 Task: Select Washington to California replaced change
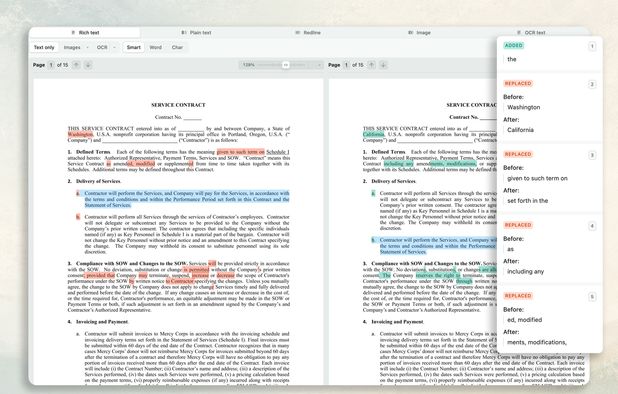(550, 107)
